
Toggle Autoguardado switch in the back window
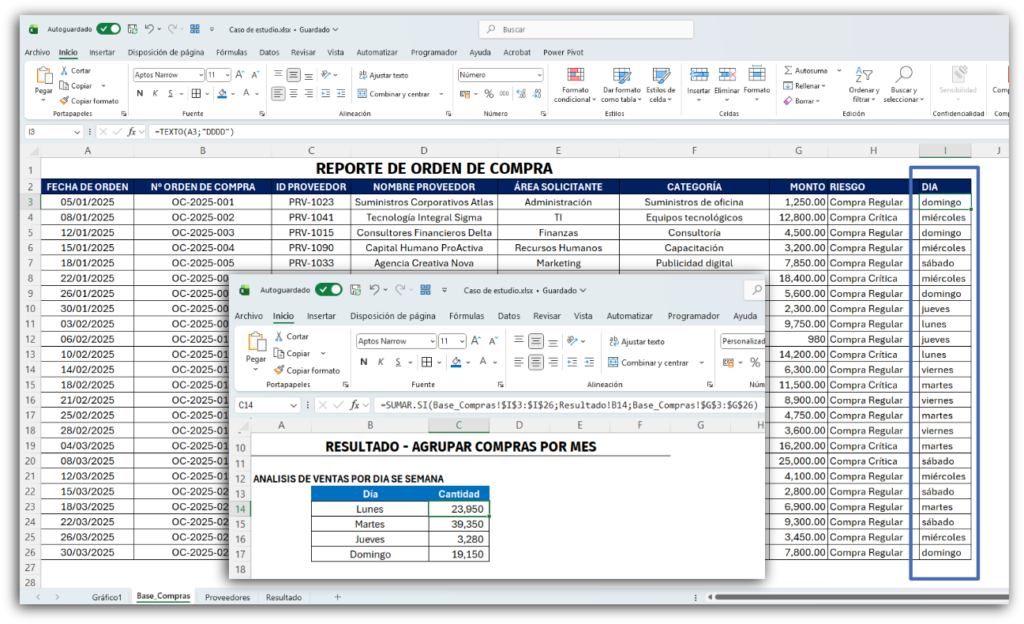[x=108, y=29]
